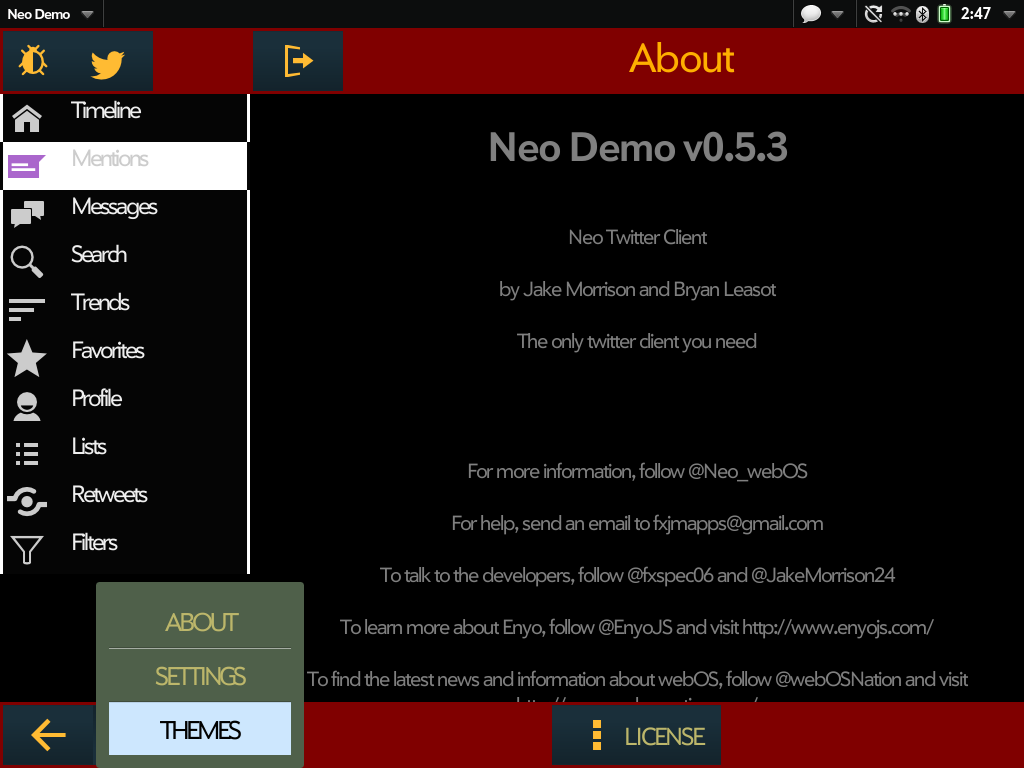Click the Search magnifier icon

click(27, 262)
